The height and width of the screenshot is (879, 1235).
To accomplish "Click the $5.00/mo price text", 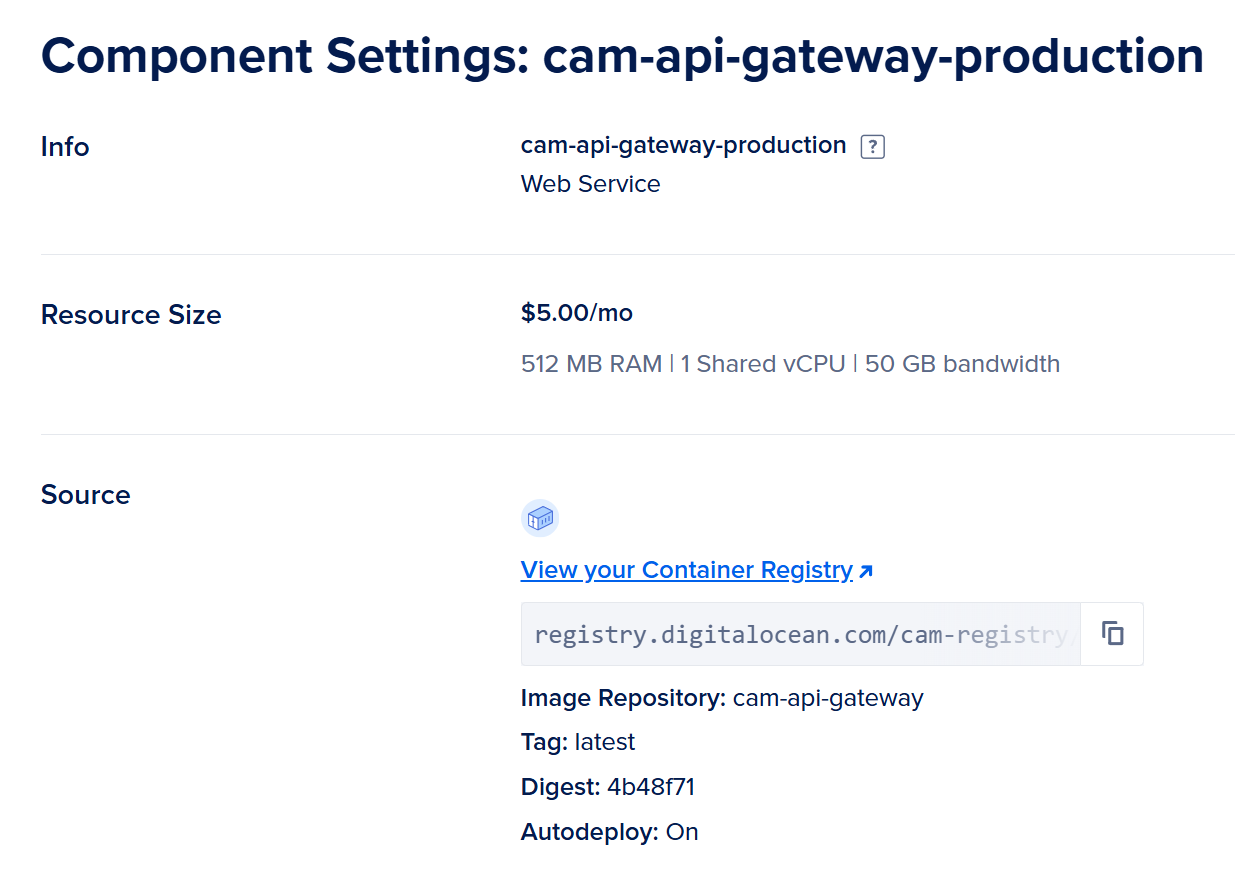I will (x=577, y=313).
